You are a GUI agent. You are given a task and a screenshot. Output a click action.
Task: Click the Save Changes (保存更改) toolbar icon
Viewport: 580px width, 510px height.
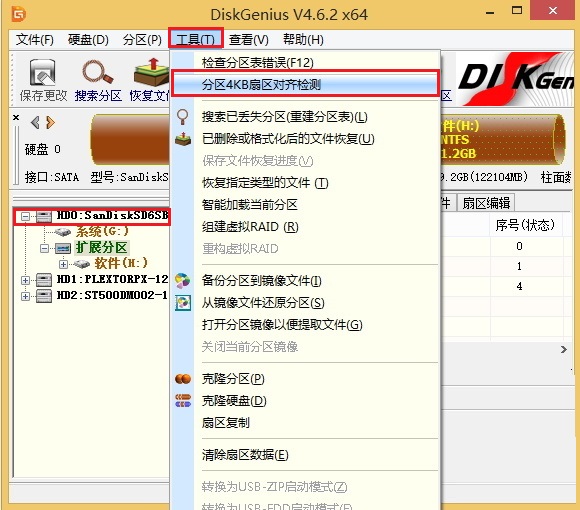(43, 72)
